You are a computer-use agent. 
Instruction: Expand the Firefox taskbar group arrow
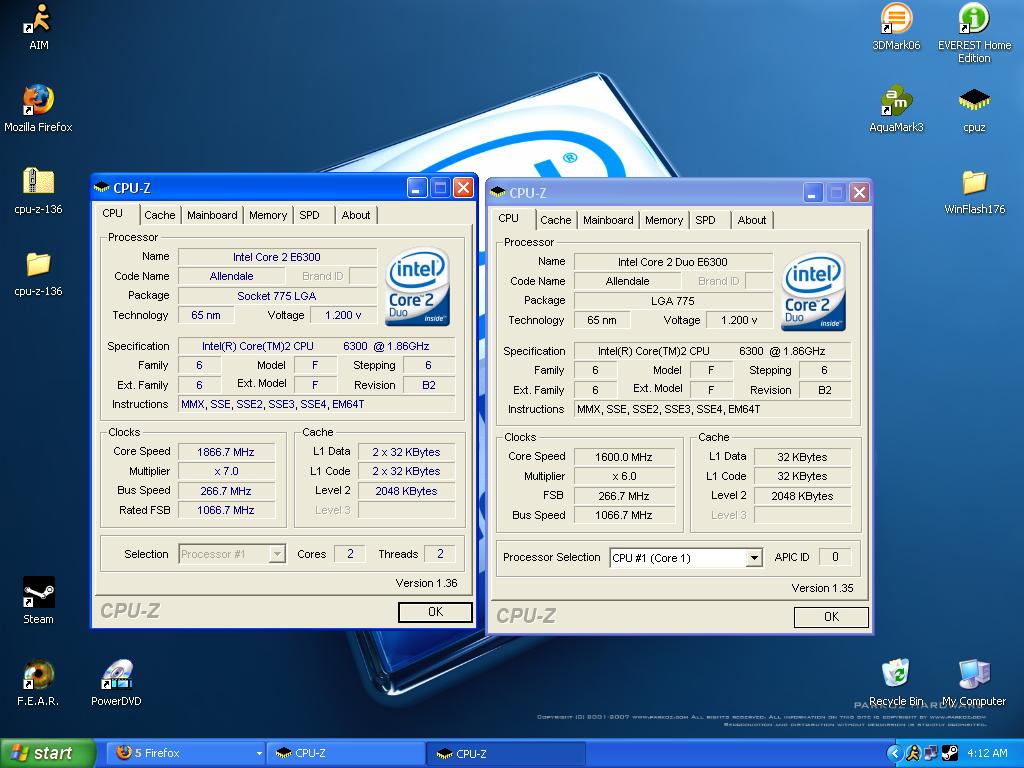(x=259, y=754)
